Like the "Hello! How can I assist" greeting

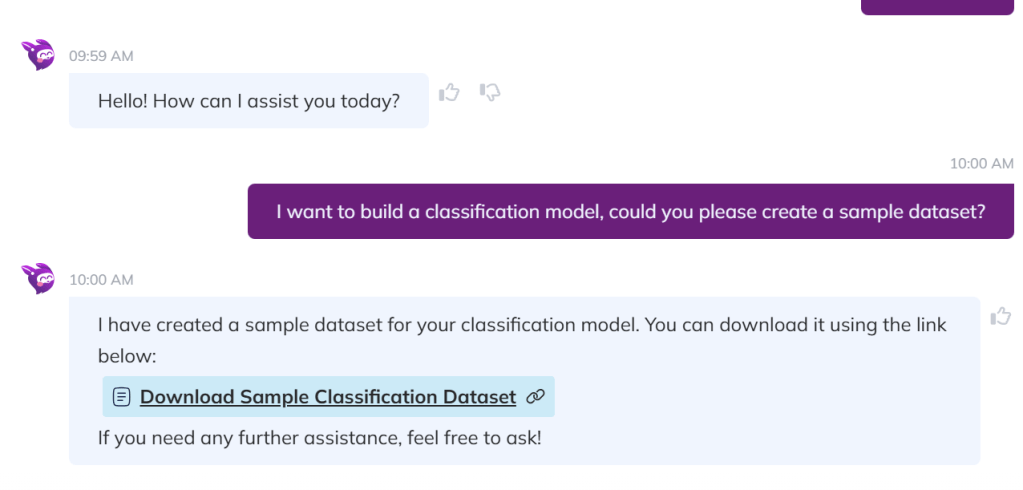coord(449,92)
